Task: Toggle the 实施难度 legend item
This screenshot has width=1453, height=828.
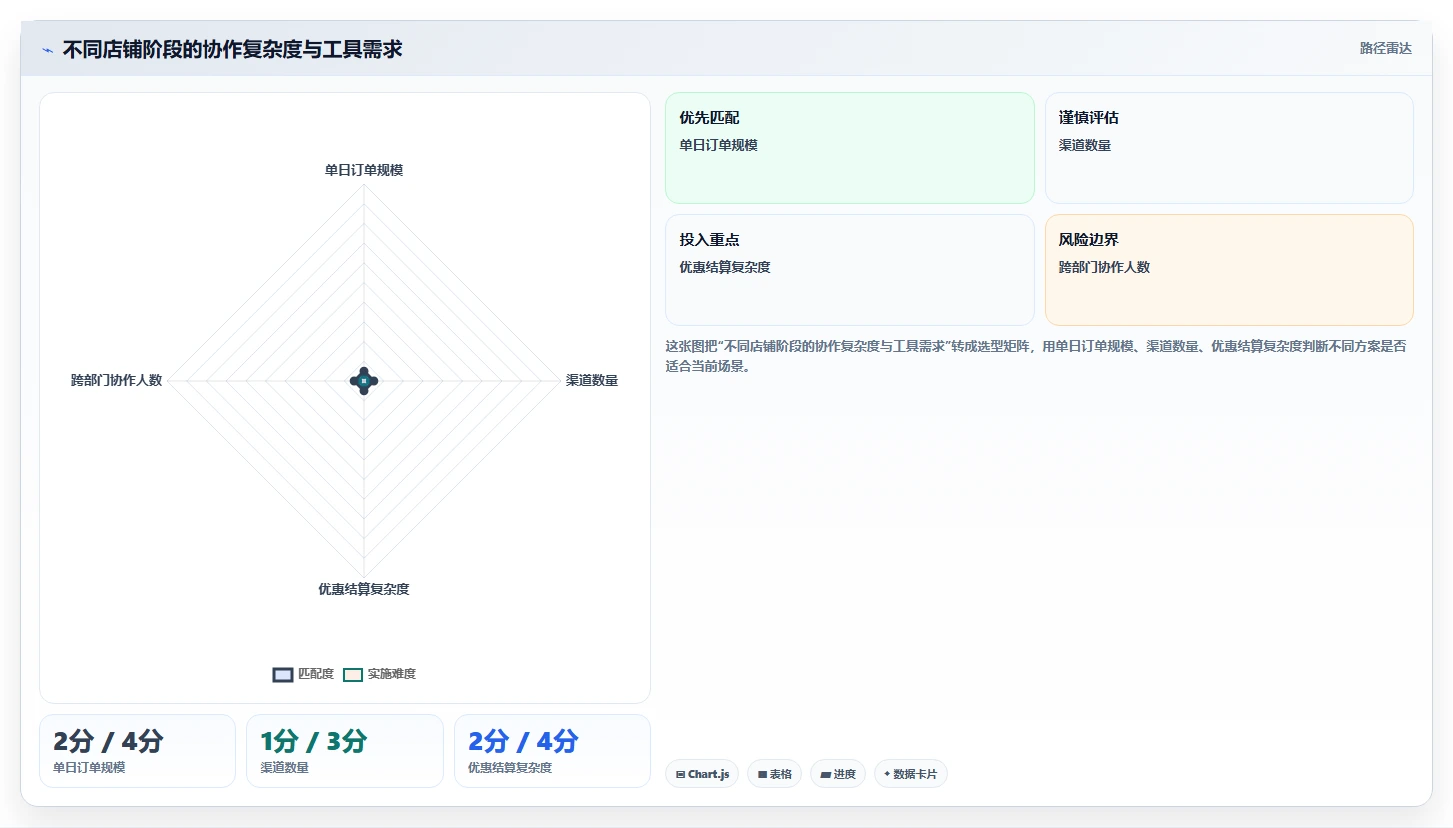Action: 379,674
